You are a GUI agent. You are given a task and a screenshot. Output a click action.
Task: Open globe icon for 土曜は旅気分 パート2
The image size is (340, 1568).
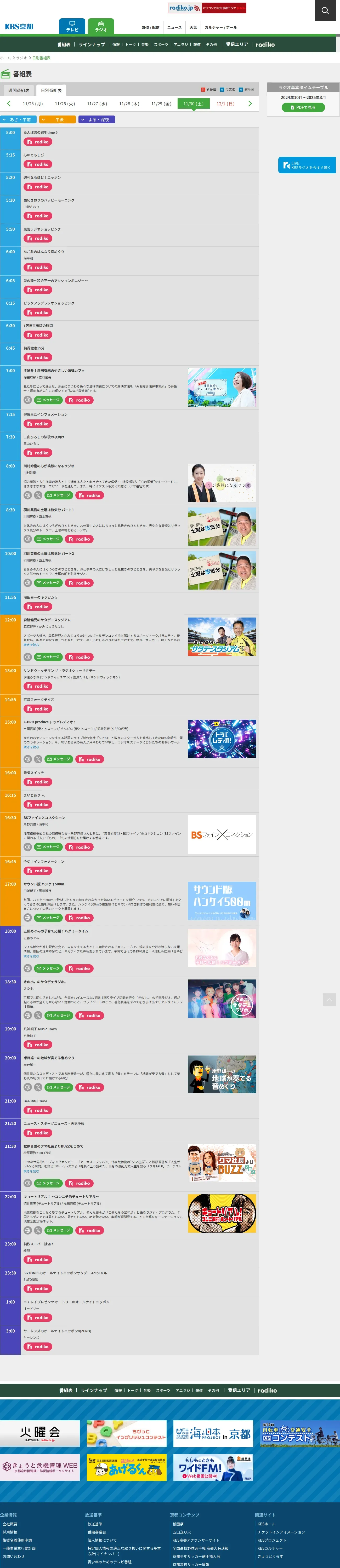pos(27,583)
